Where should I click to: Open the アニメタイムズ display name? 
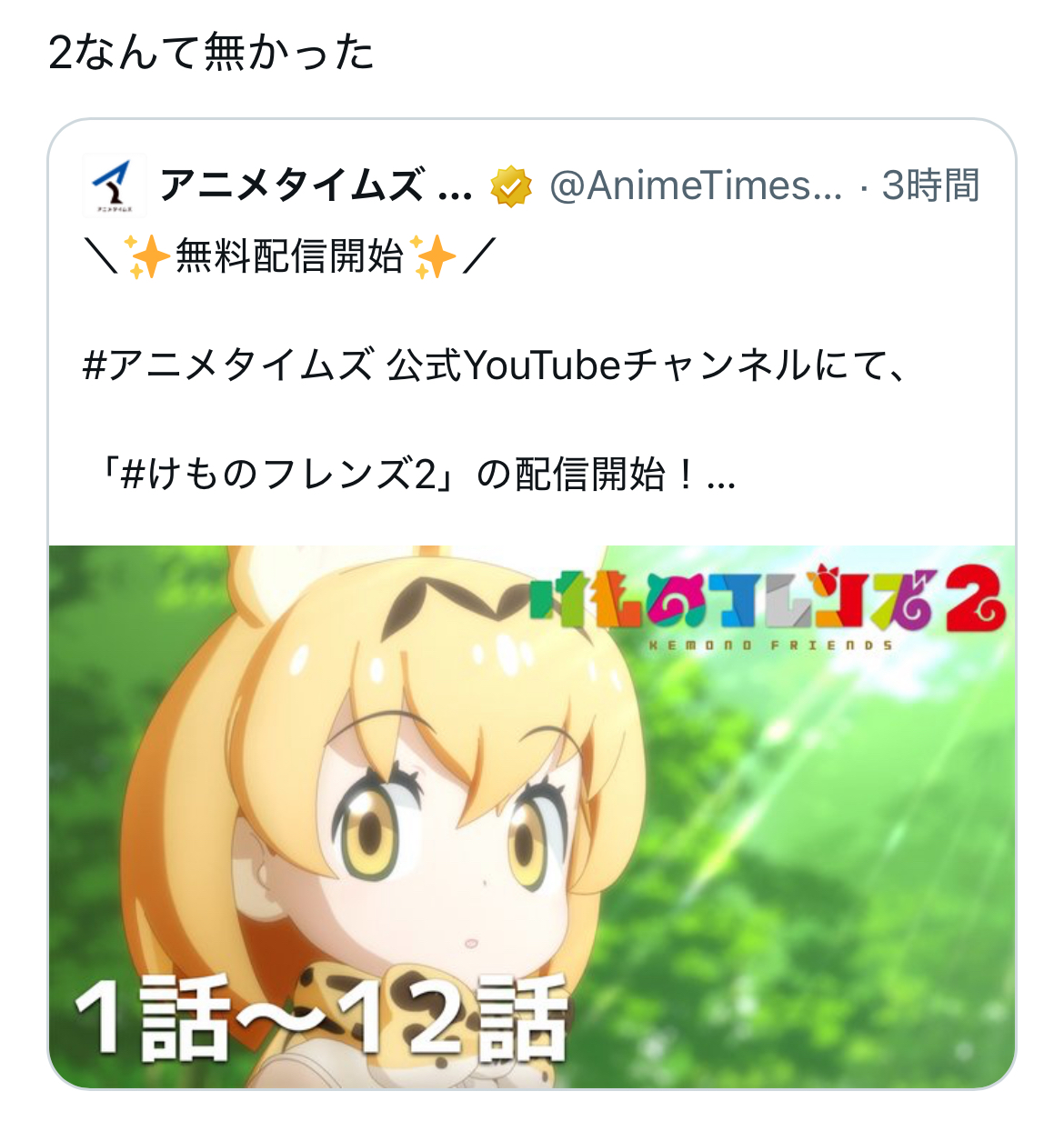point(316,185)
